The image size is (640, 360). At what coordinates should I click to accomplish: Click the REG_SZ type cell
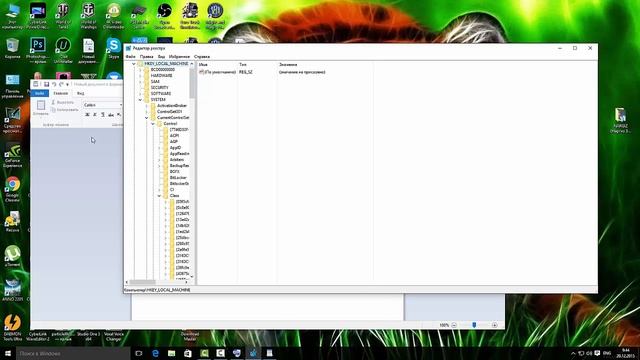246,72
